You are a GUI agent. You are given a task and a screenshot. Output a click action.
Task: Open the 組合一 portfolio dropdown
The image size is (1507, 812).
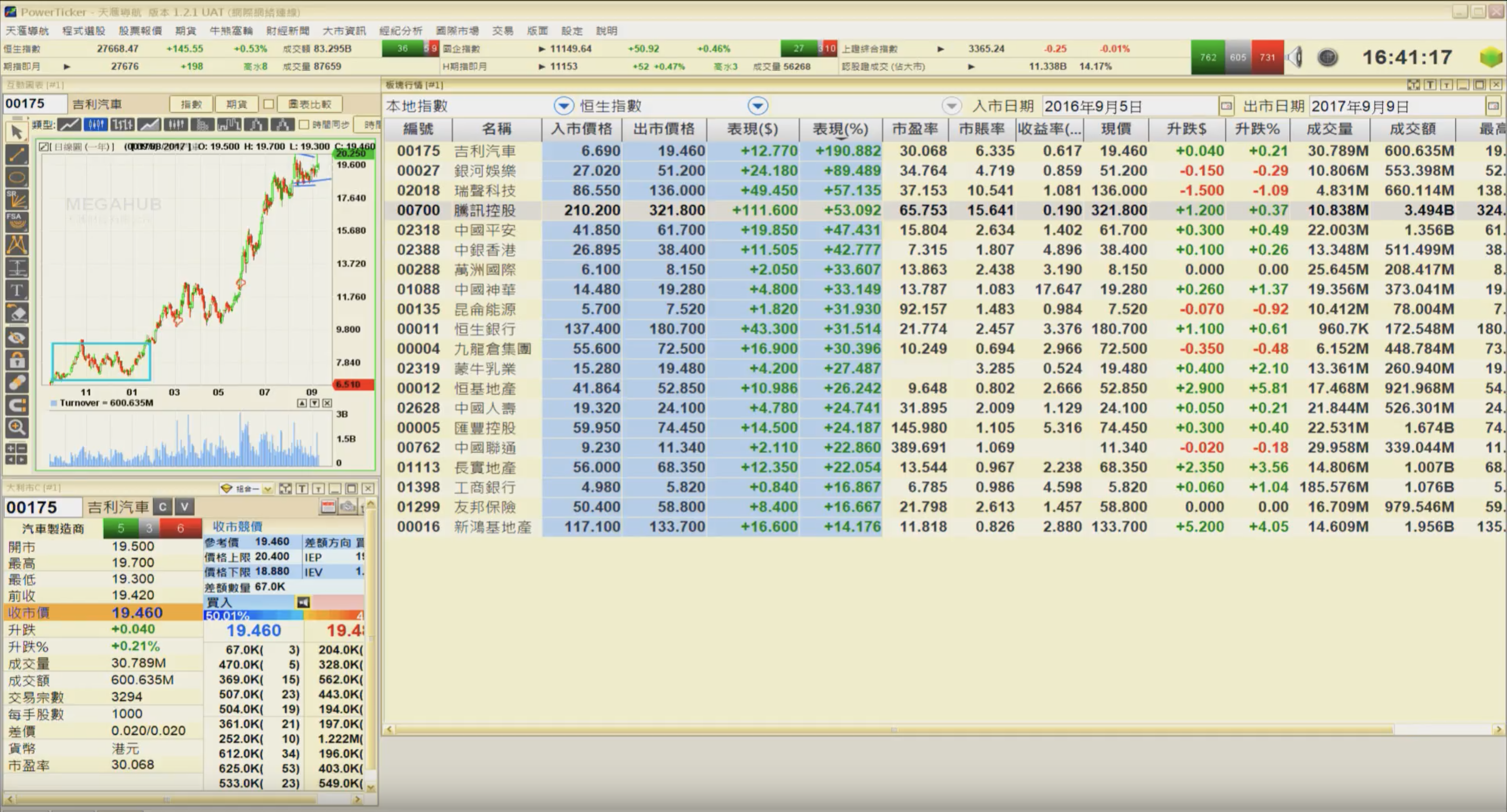(x=267, y=489)
